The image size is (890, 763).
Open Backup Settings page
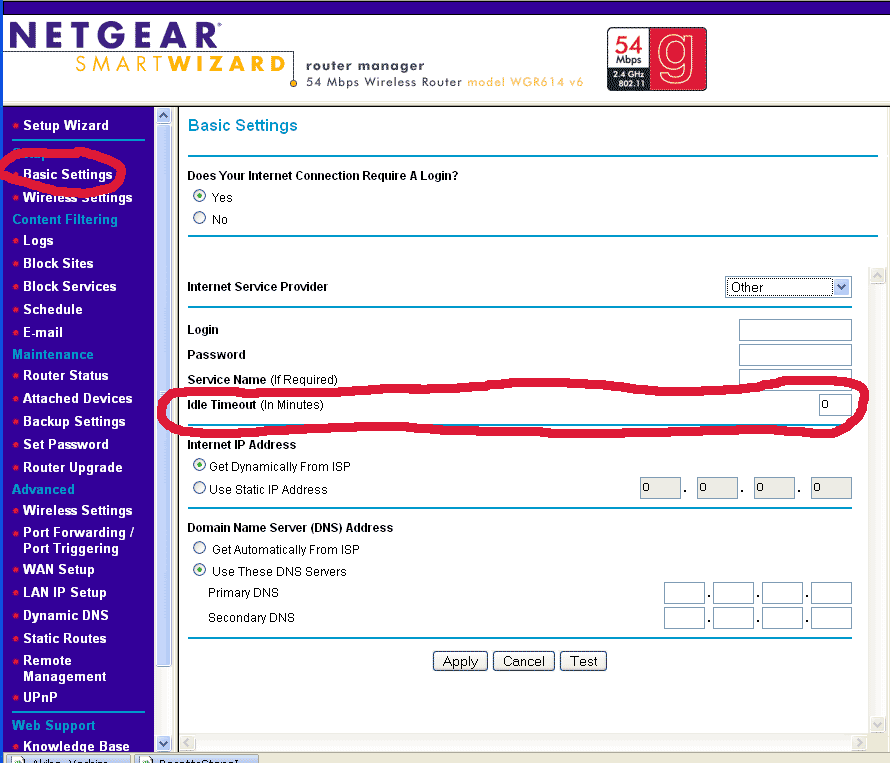coord(74,421)
